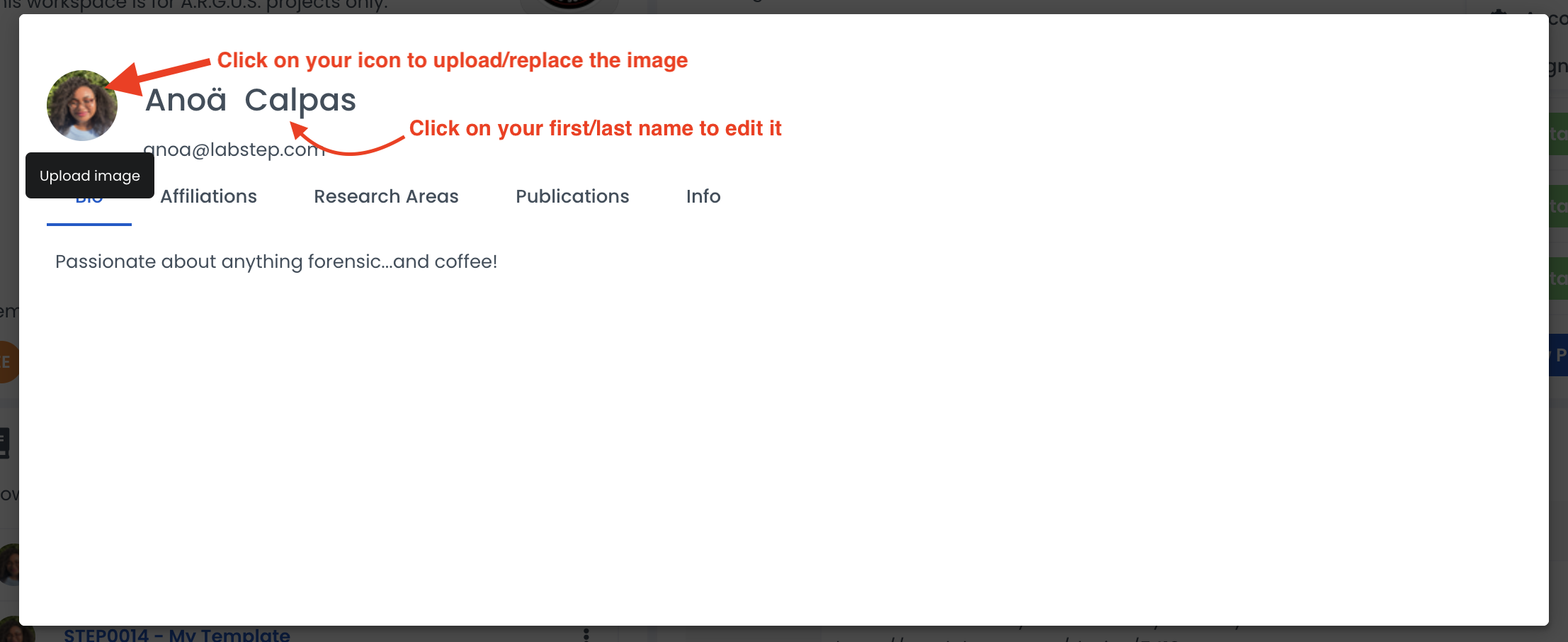This screenshot has width=1568, height=642.
Task: Click the user avatar above STEP0014 row
Action: (x=8, y=565)
